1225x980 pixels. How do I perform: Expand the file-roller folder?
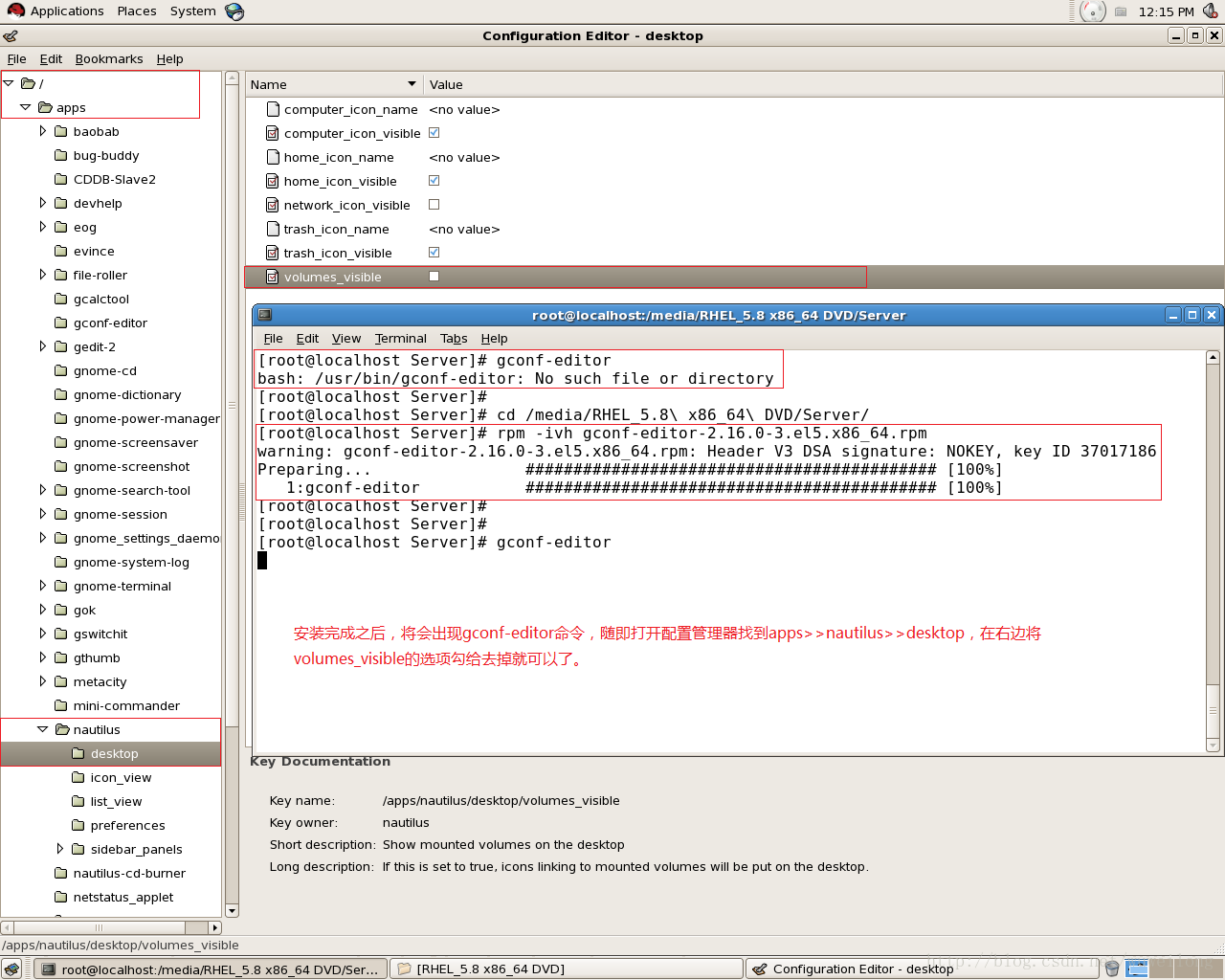[43, 275]
